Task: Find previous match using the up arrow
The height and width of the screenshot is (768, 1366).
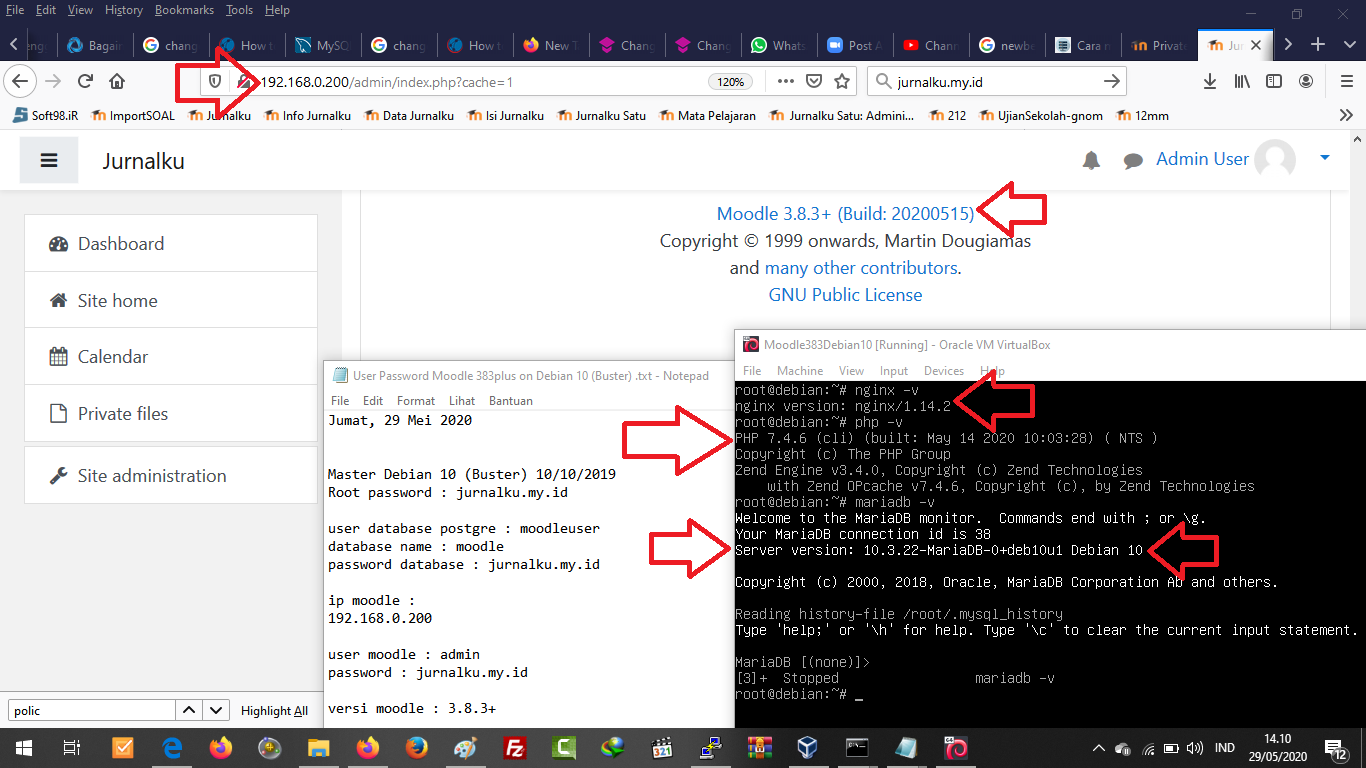Action: coord(189,711)
